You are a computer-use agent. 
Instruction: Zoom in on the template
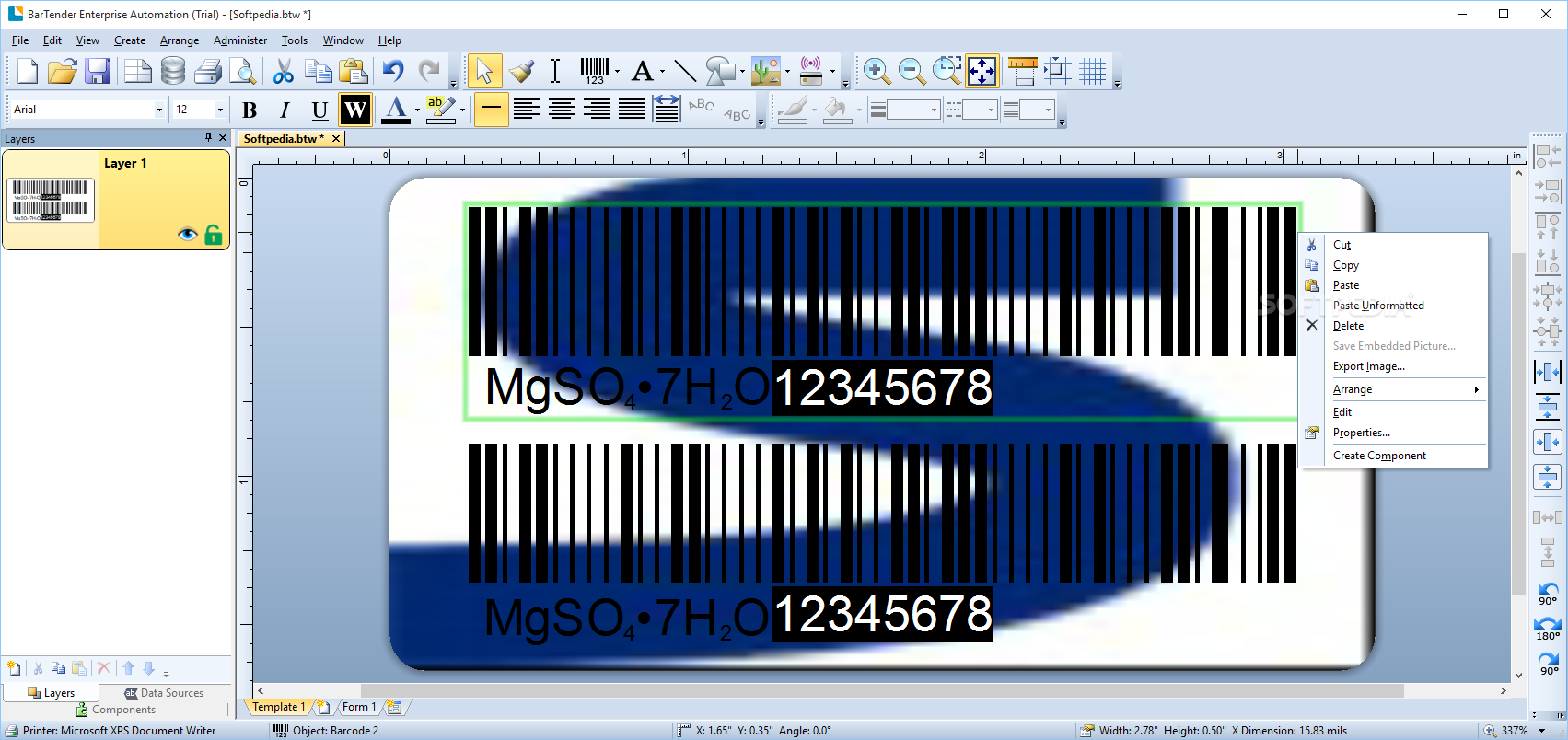coord(877,71)
